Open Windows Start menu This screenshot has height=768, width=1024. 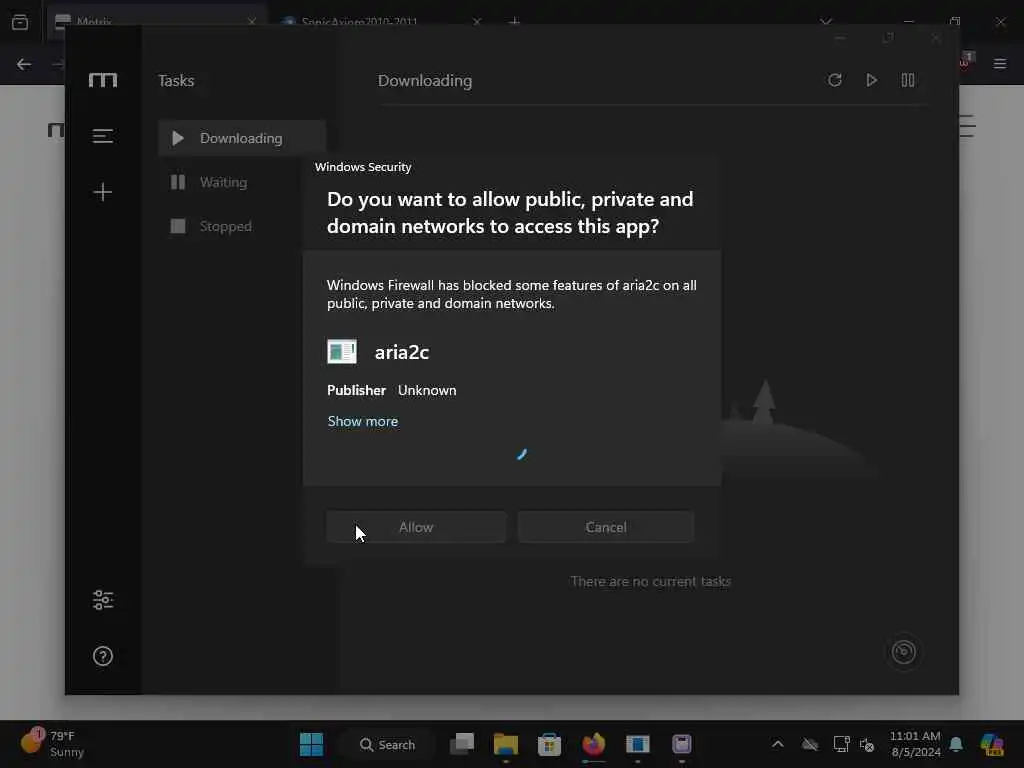(x=311, y=744)
